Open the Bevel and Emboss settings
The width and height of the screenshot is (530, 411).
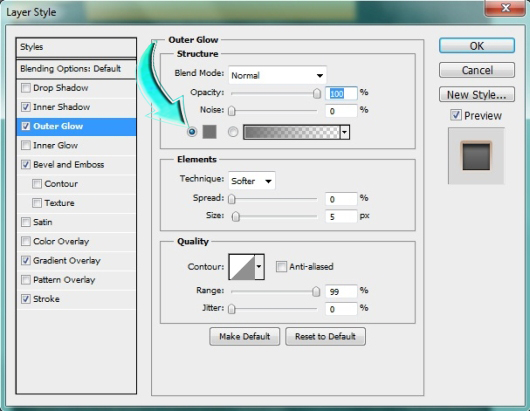click(x=69, y=165)
